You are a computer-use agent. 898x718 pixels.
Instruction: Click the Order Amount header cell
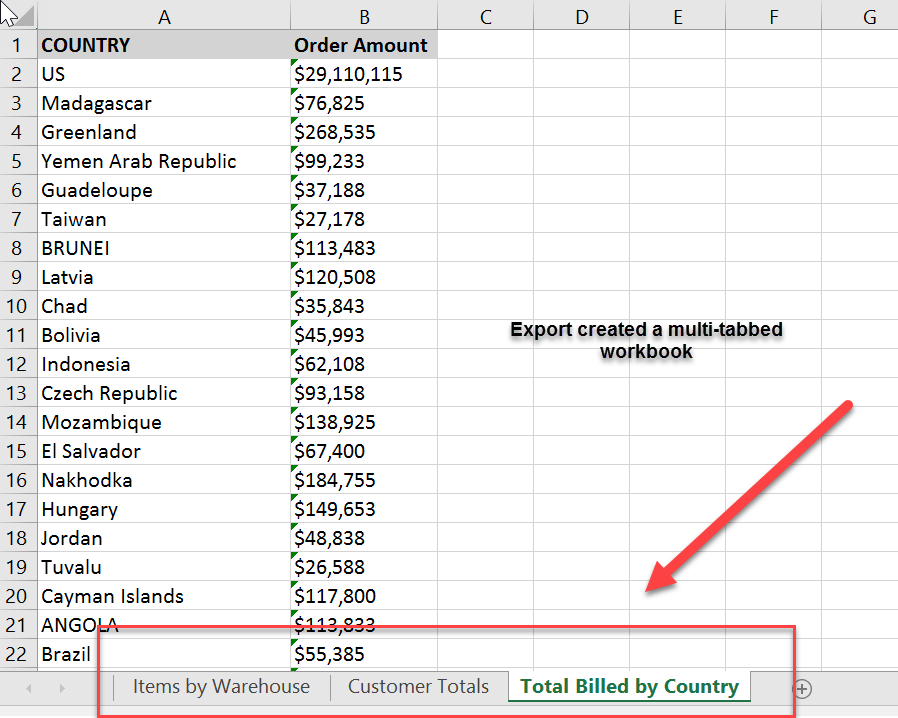pyautogui.click(x=364, y=45)
